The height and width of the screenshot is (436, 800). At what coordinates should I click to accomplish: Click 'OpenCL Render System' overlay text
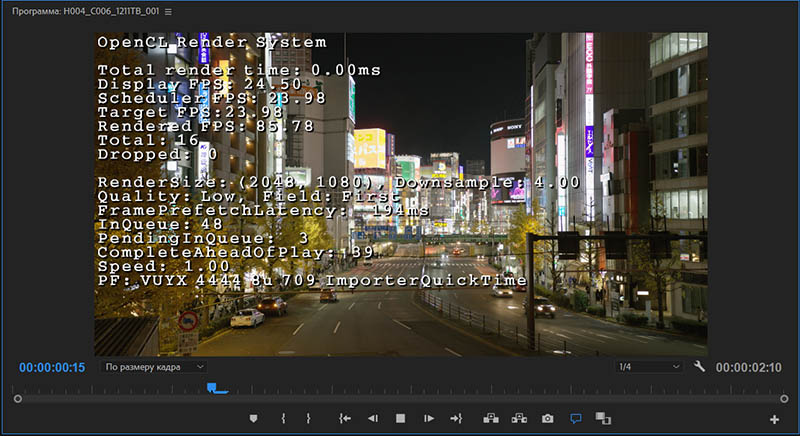click(x=212, y=42)
